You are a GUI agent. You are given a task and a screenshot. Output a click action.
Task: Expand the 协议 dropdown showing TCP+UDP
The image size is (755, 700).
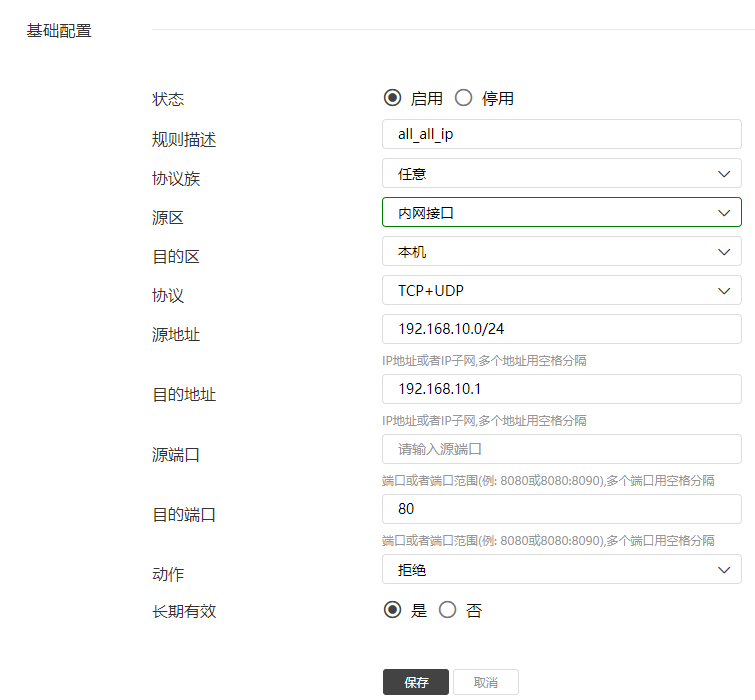pyautogui.click(x=550, y=290)
